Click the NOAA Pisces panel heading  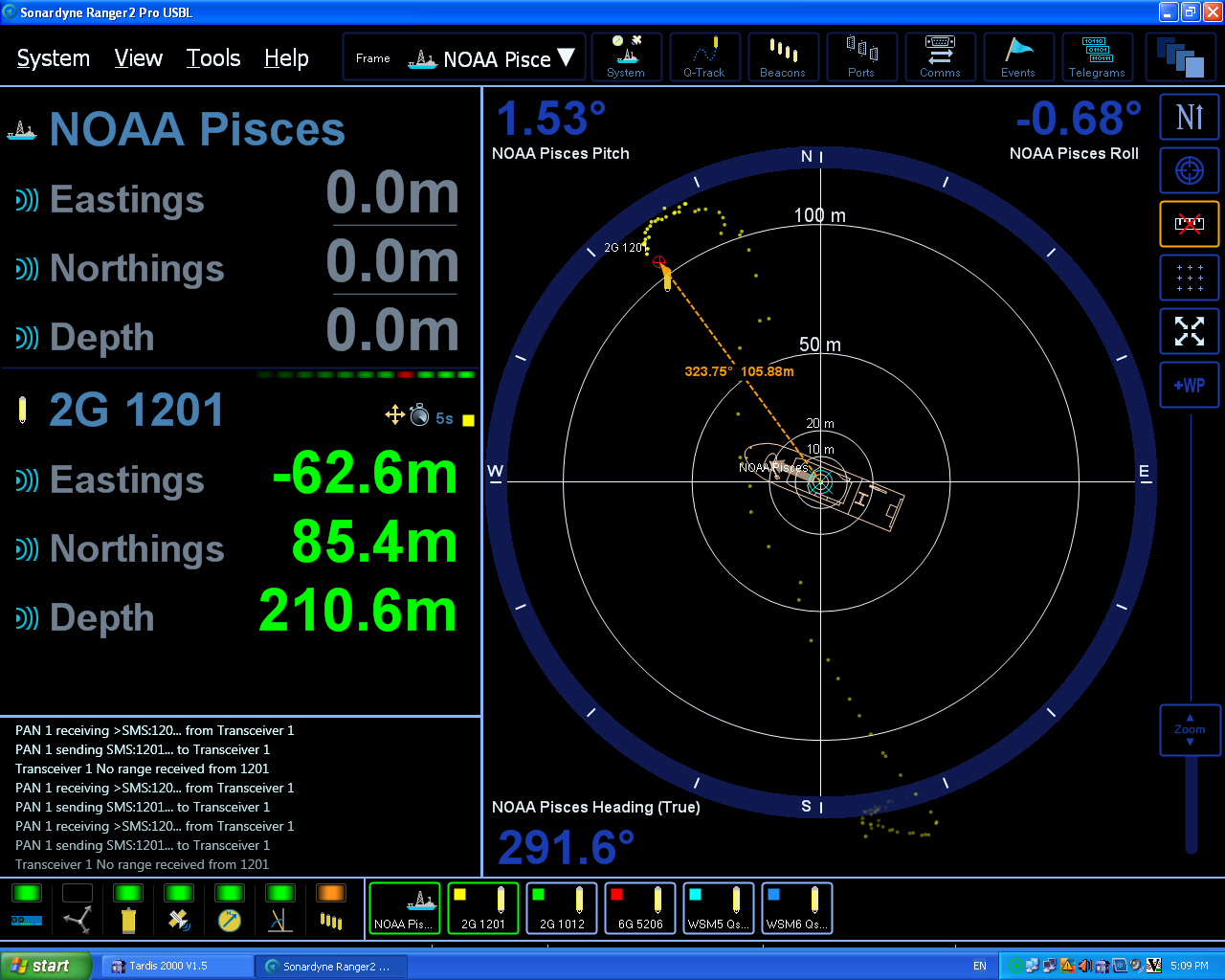[x=196, y=129]
